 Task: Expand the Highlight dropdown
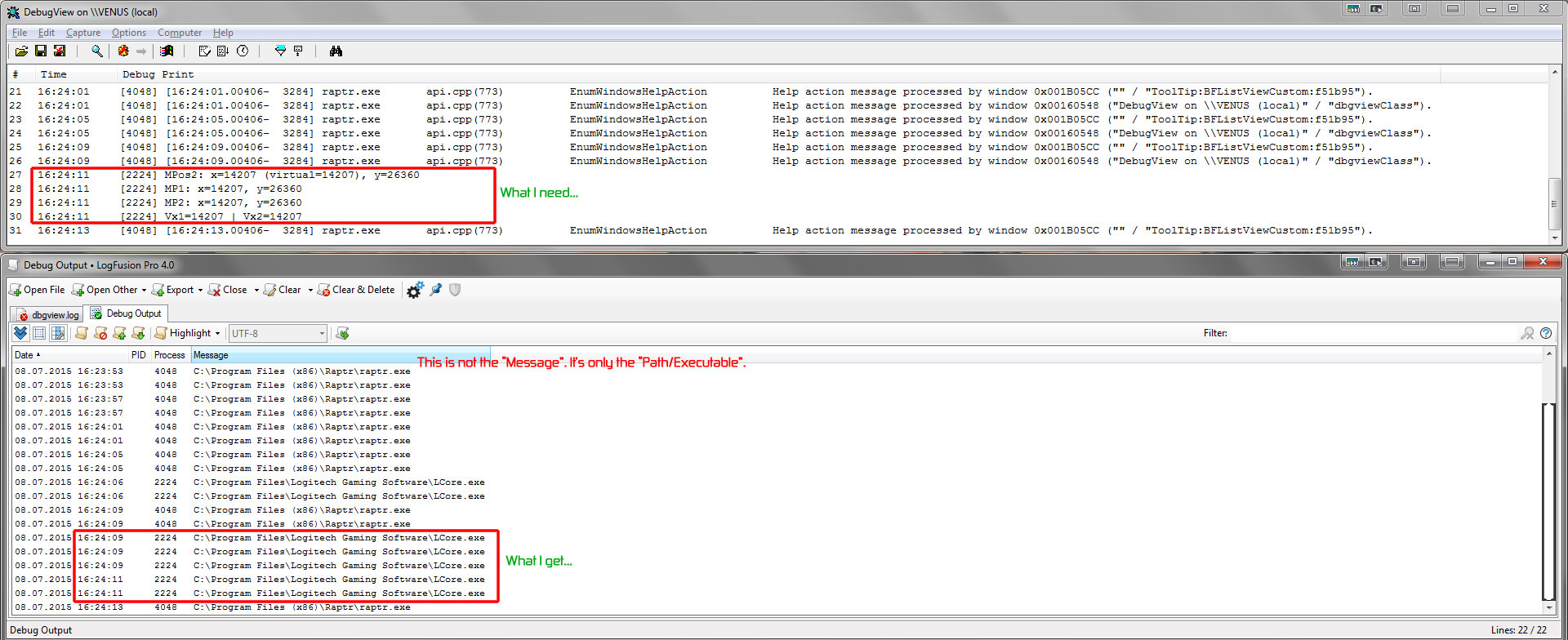point(217,334)
